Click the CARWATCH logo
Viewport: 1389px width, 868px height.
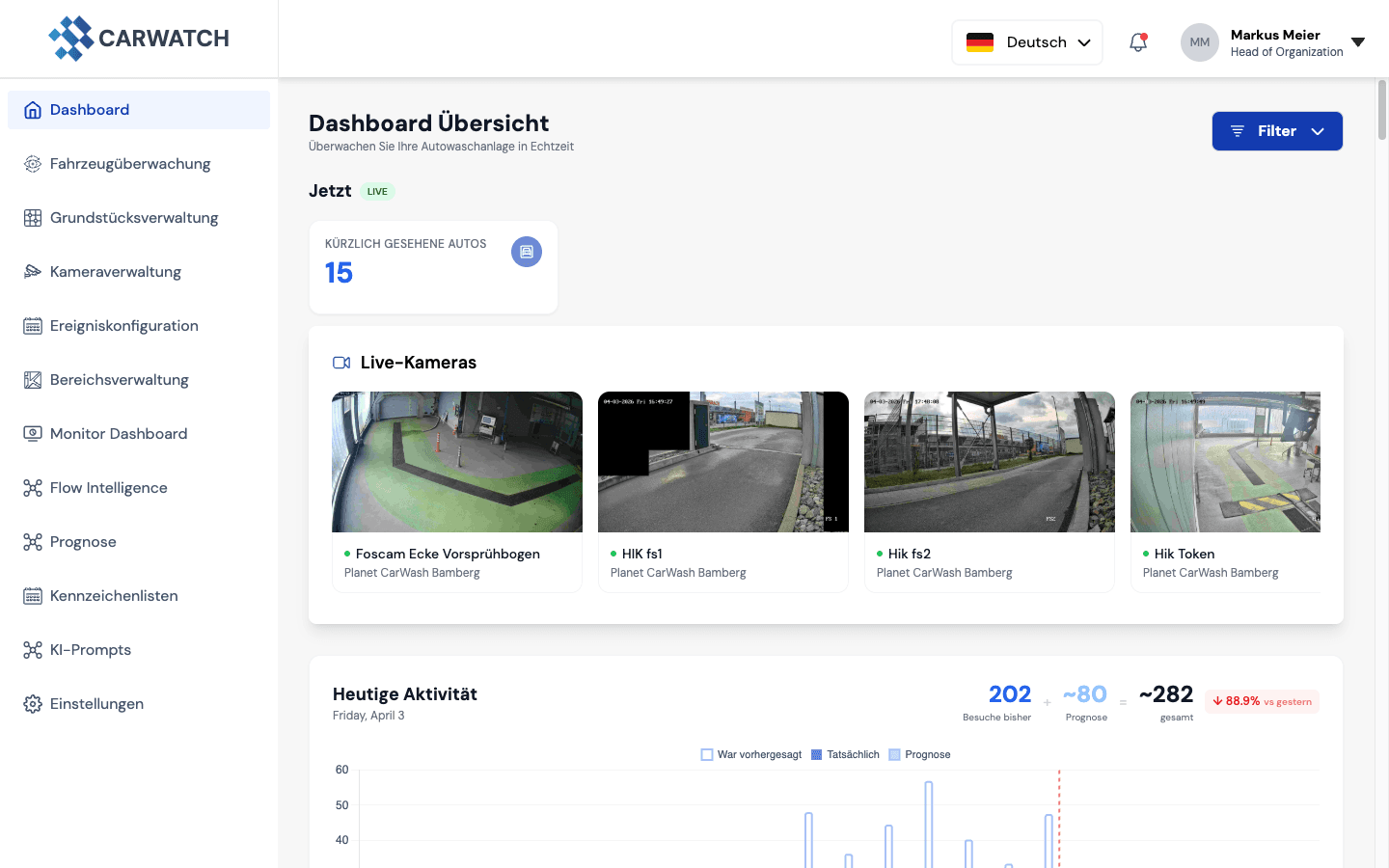(x=139, y=38)
